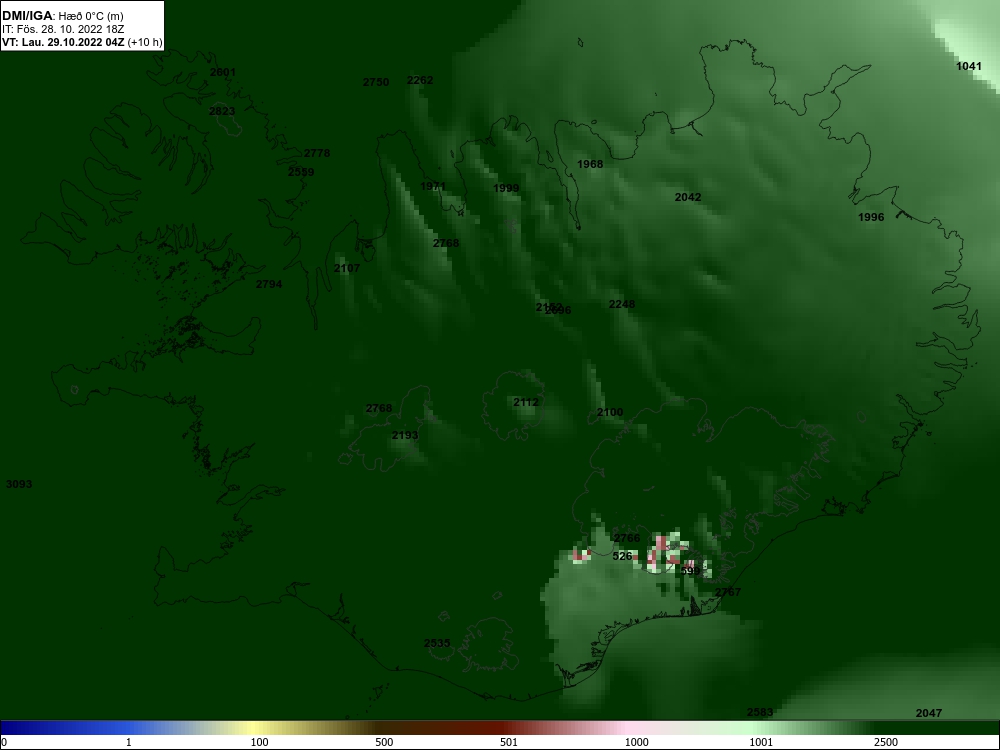Click the map value 2047
The width and height of the screenshot is (1000, 750).
coord(929,714)
